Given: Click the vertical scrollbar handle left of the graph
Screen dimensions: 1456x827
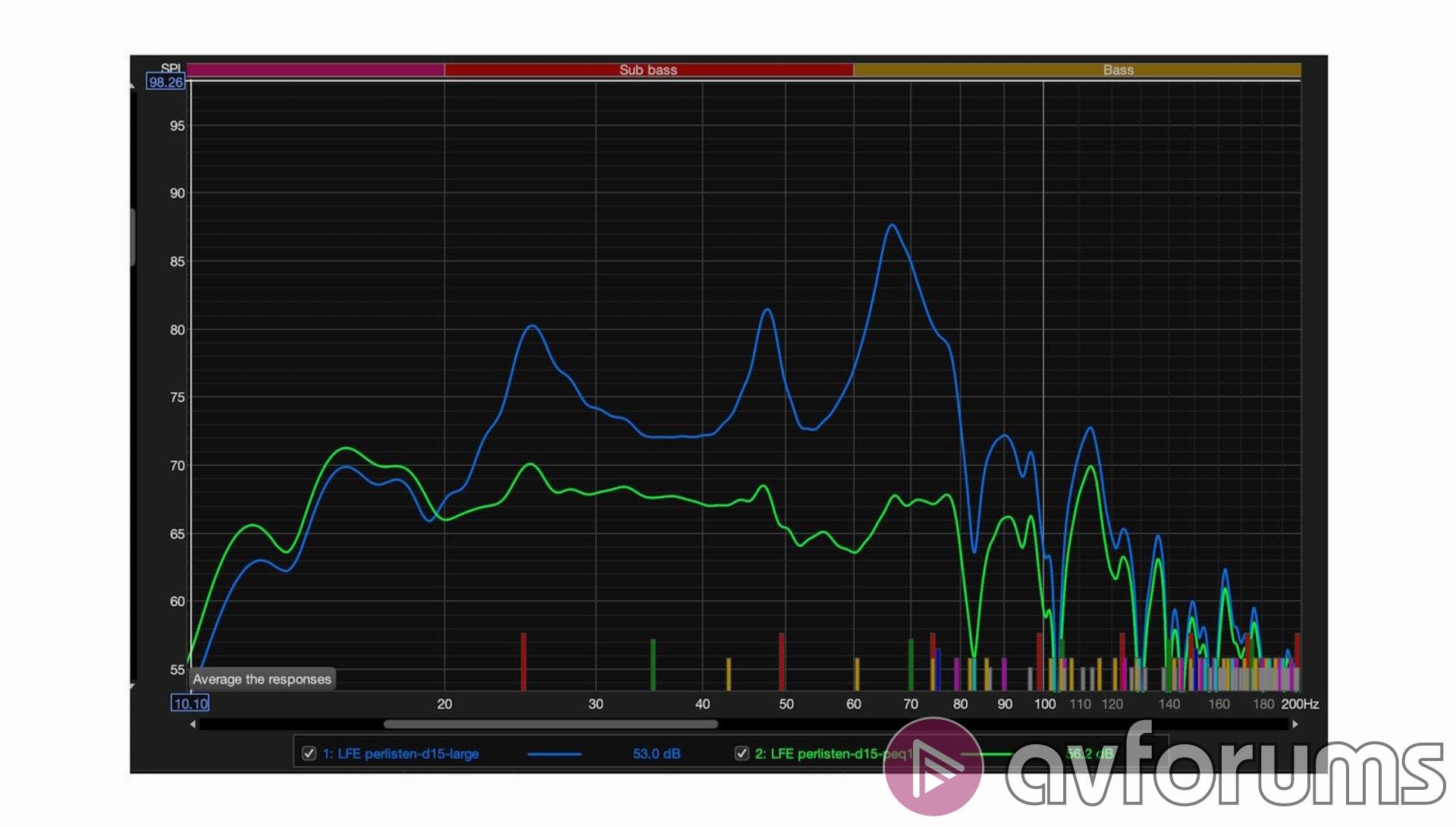Looking at the screenshot, I should [x=133, y=237].
